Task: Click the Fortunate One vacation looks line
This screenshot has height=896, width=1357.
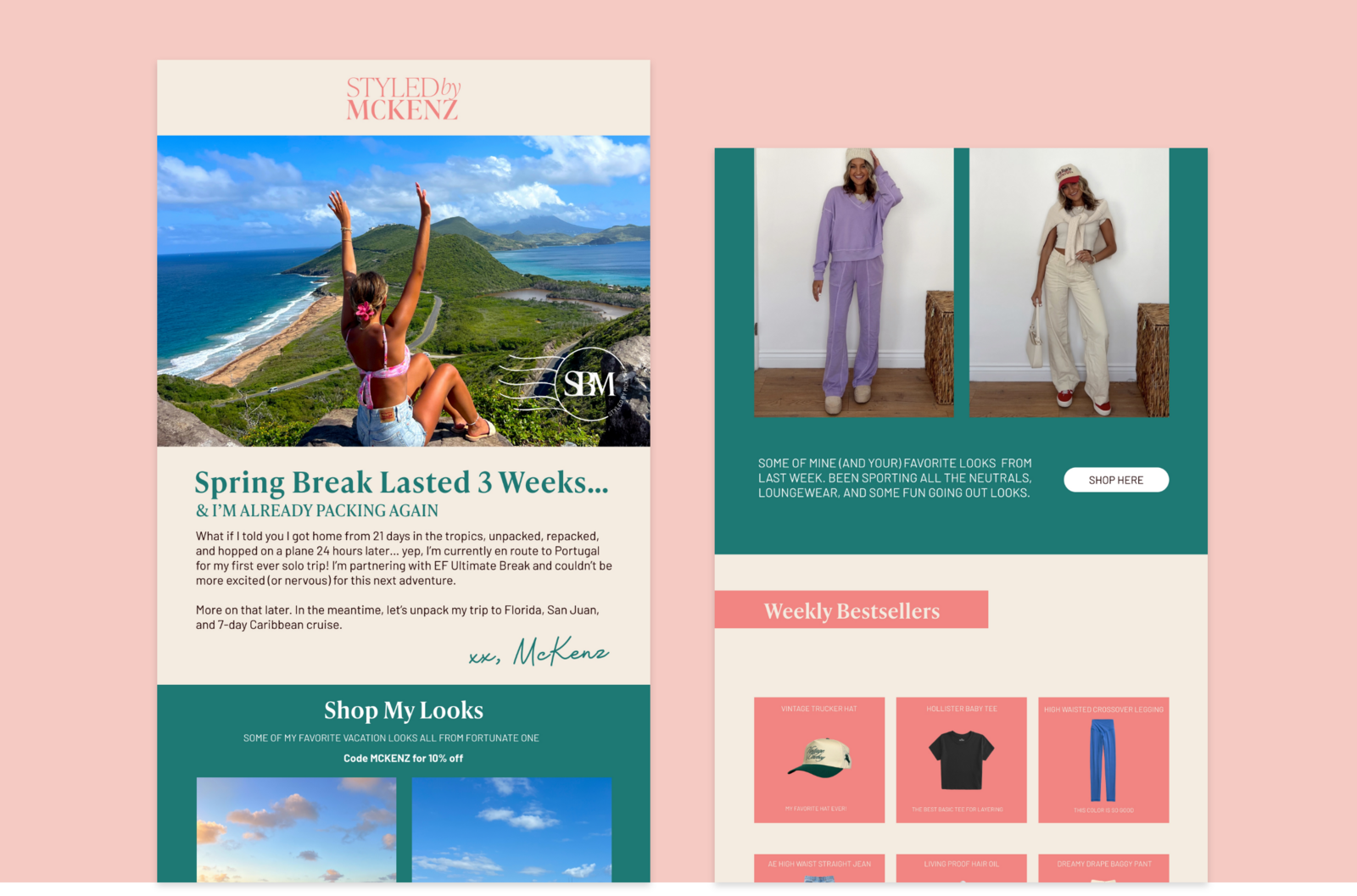Action: point(391,738)
